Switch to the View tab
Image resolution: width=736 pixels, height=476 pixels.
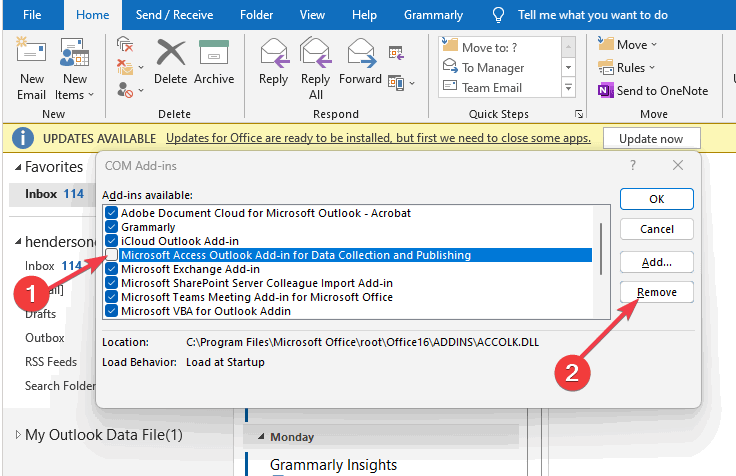coord(312,15)
